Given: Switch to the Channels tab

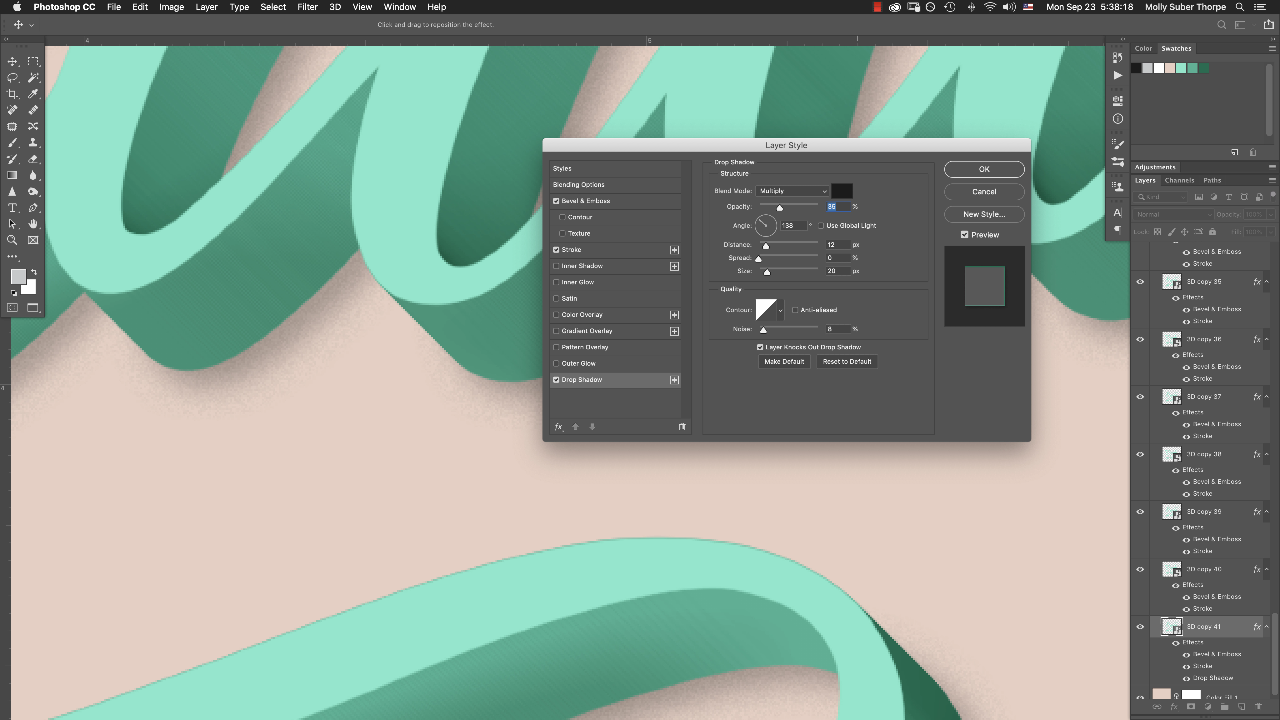Looking at the screenshot, I should coord(1179,181).
